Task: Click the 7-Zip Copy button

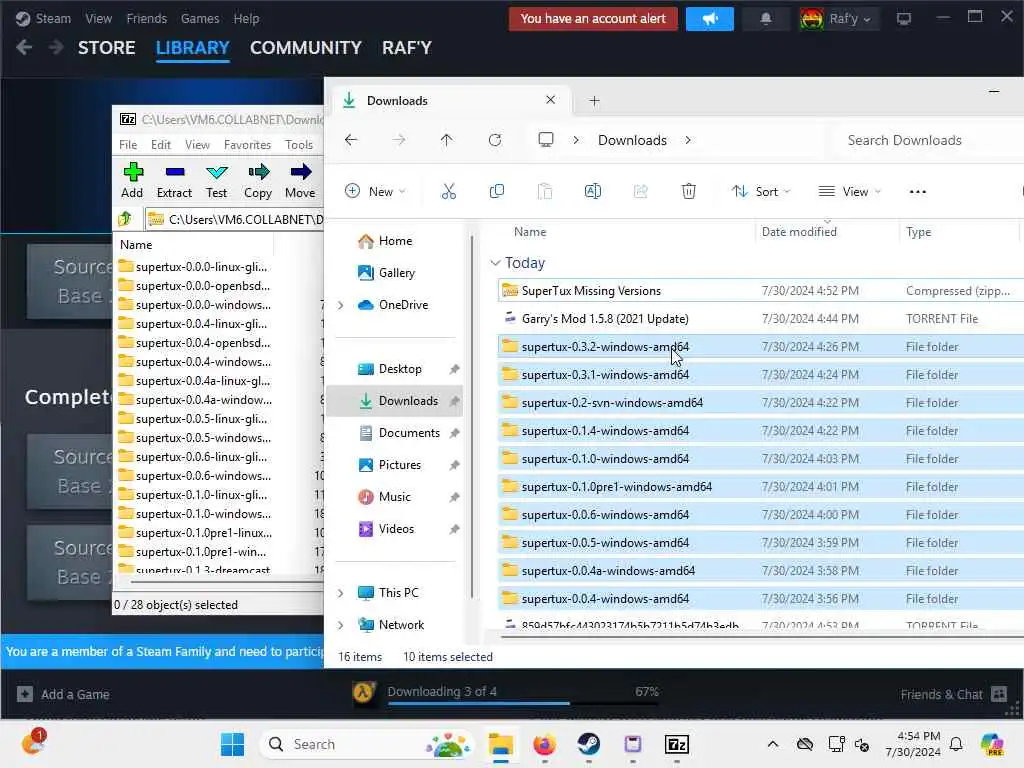Action: (x=258, y=180)
